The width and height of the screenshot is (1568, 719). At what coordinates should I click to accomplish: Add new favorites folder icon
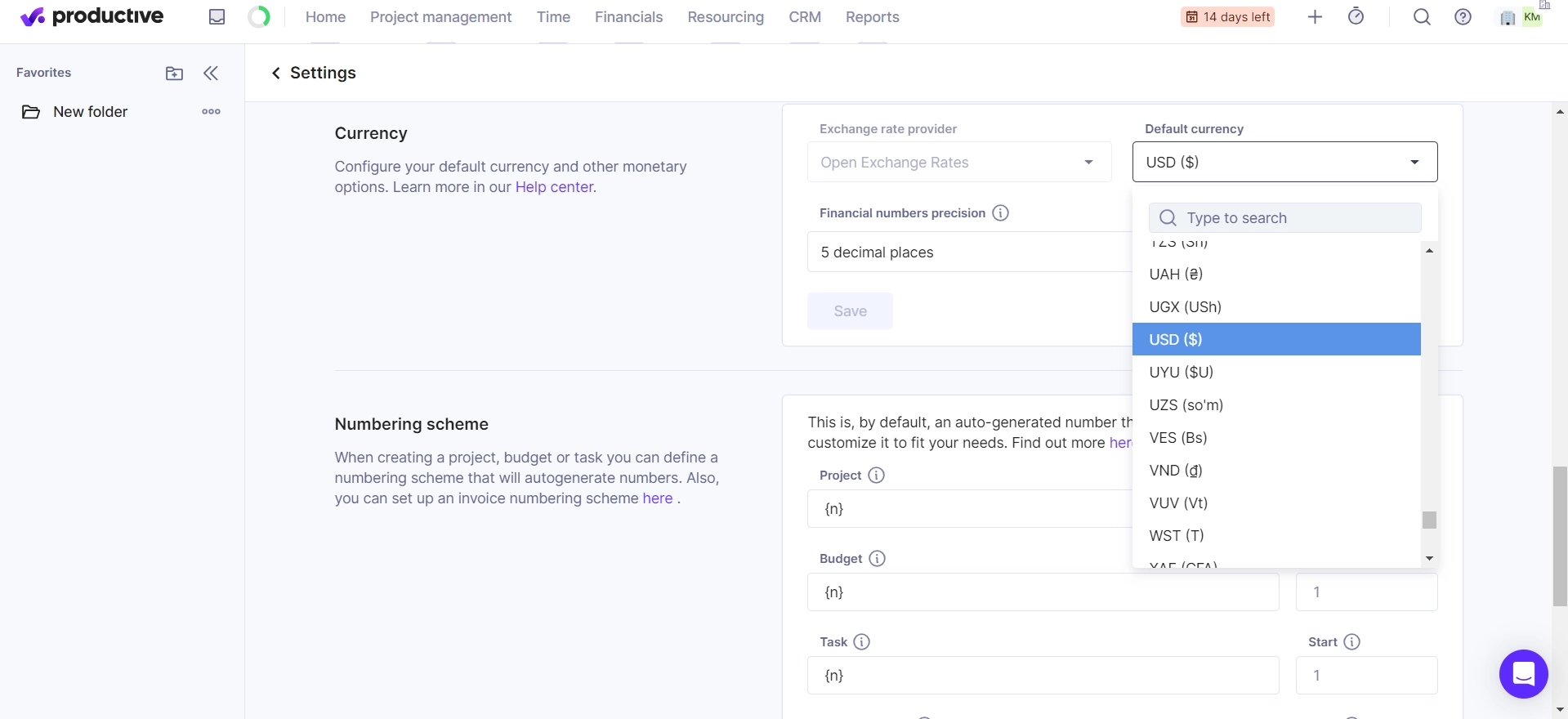(174, 74)
